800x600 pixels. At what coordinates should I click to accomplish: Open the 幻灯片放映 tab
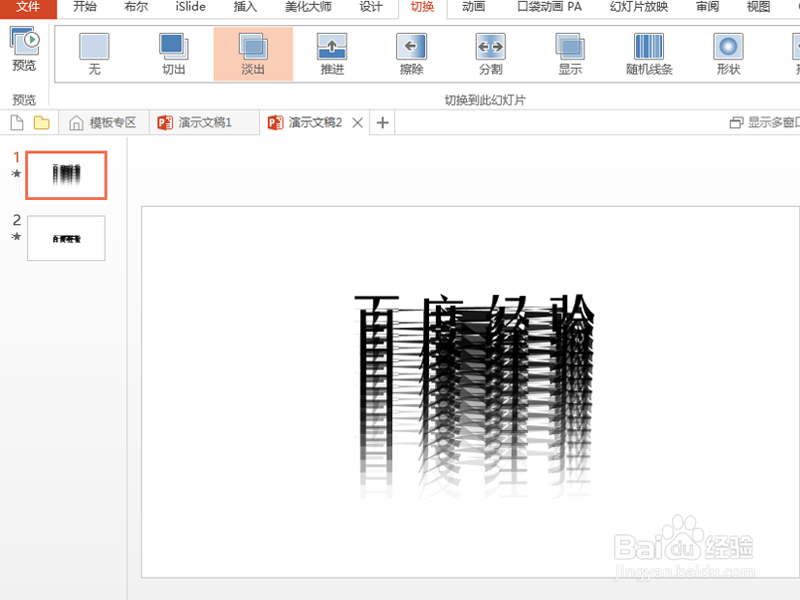pyautogui.click(x=639, y=7)
